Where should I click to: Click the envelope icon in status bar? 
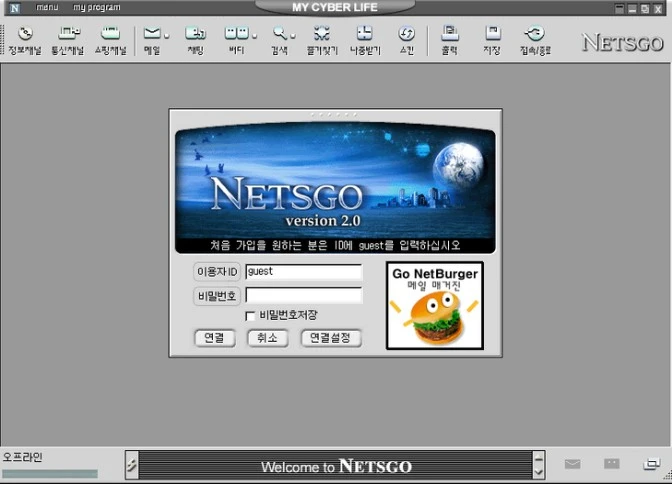(573, 464)
